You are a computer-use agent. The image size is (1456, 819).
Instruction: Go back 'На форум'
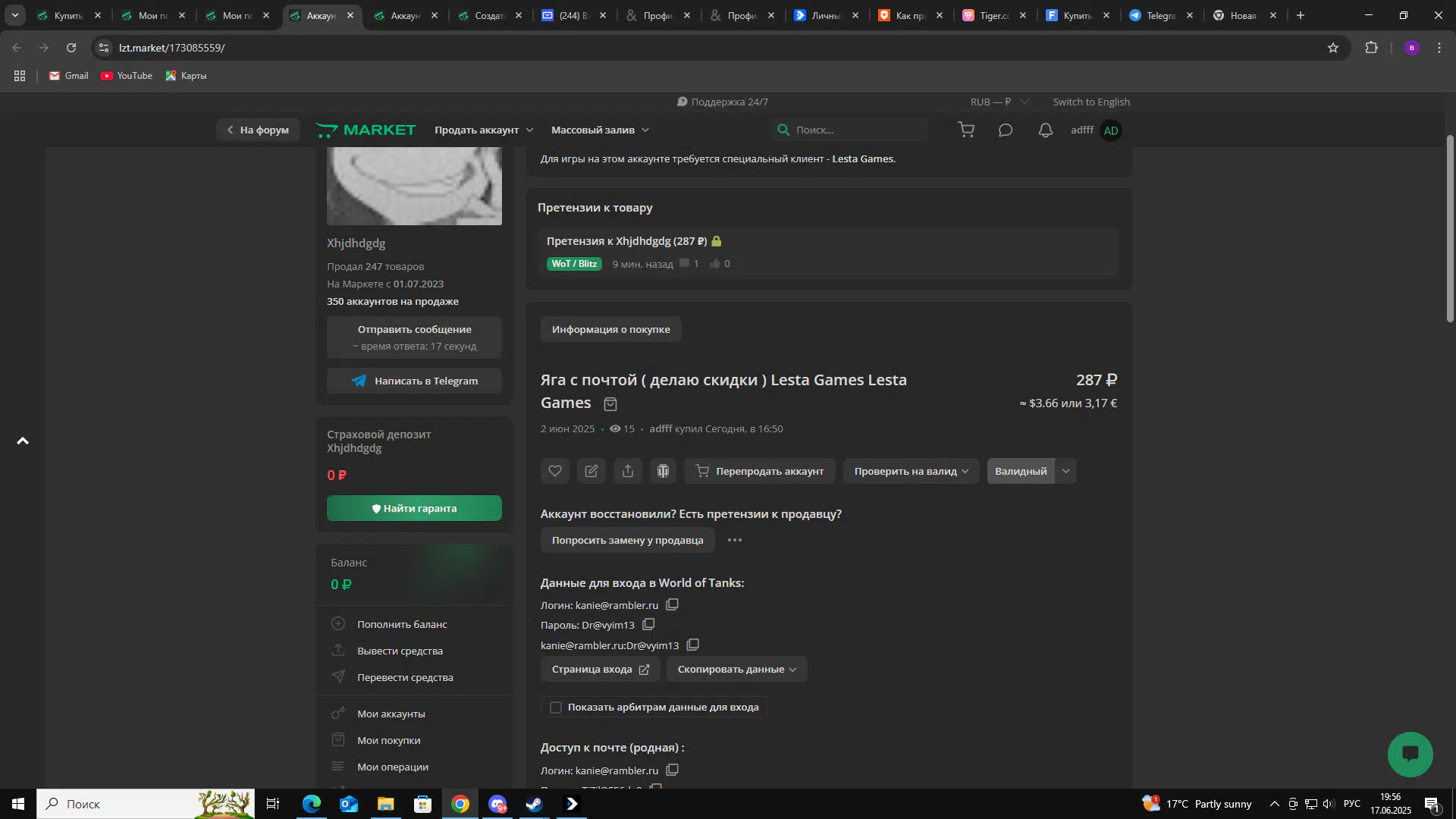258,130
